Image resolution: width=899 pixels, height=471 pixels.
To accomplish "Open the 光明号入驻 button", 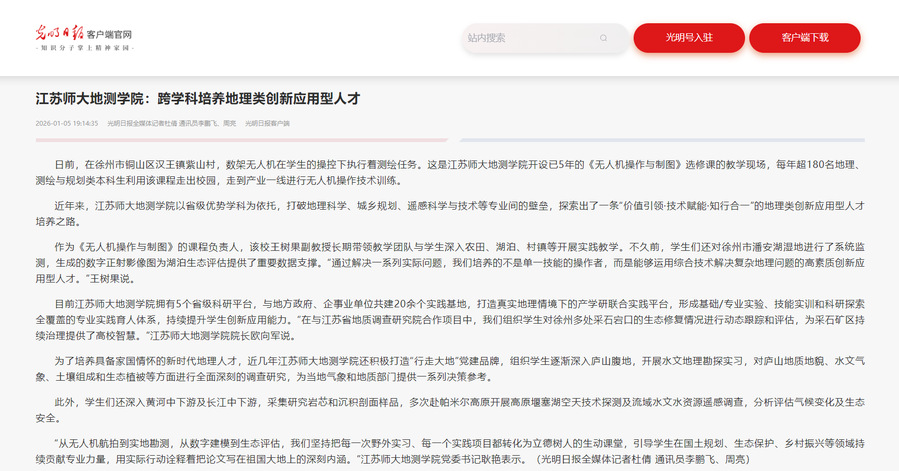I will coord(688,38).
